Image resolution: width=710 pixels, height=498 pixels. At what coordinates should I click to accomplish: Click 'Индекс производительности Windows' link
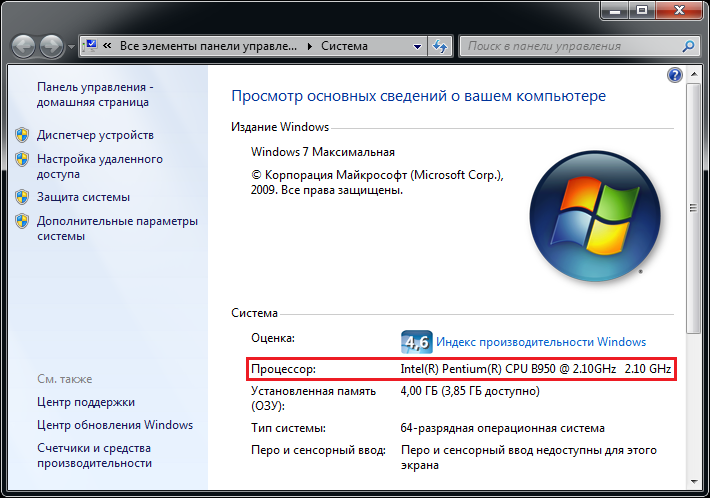pos(541,342)
